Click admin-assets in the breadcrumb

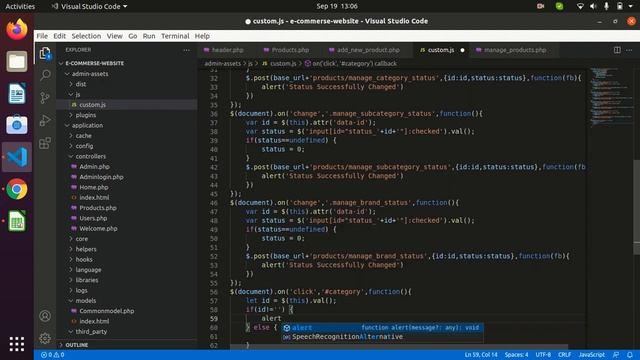222,64
